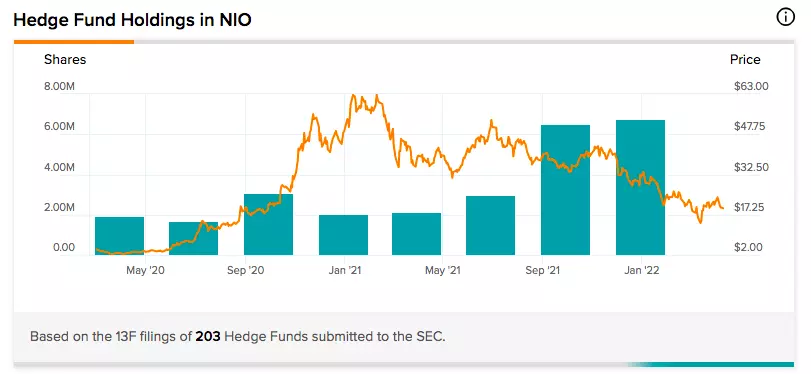
Task: Click the $32.50 price axis value
Action: (751, 168)
